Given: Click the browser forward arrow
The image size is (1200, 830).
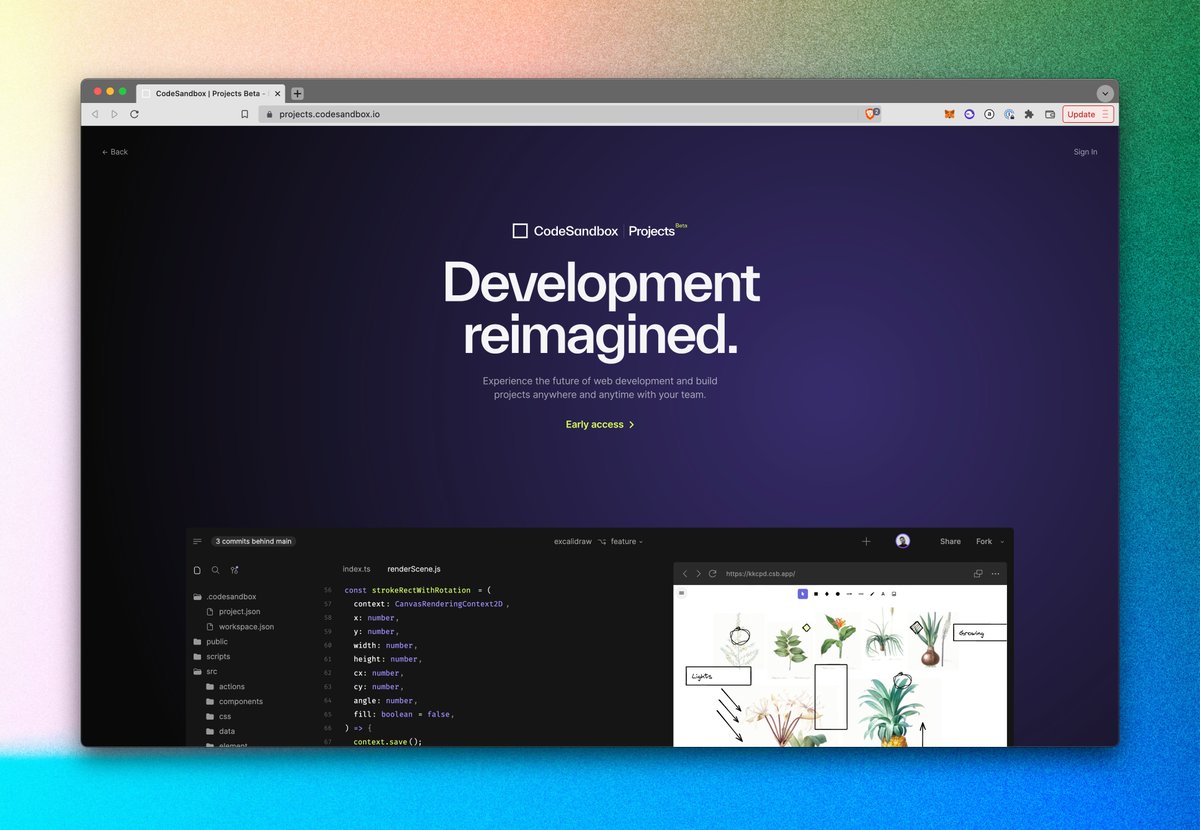Looking at the screenshot, I should coord(114,114).
